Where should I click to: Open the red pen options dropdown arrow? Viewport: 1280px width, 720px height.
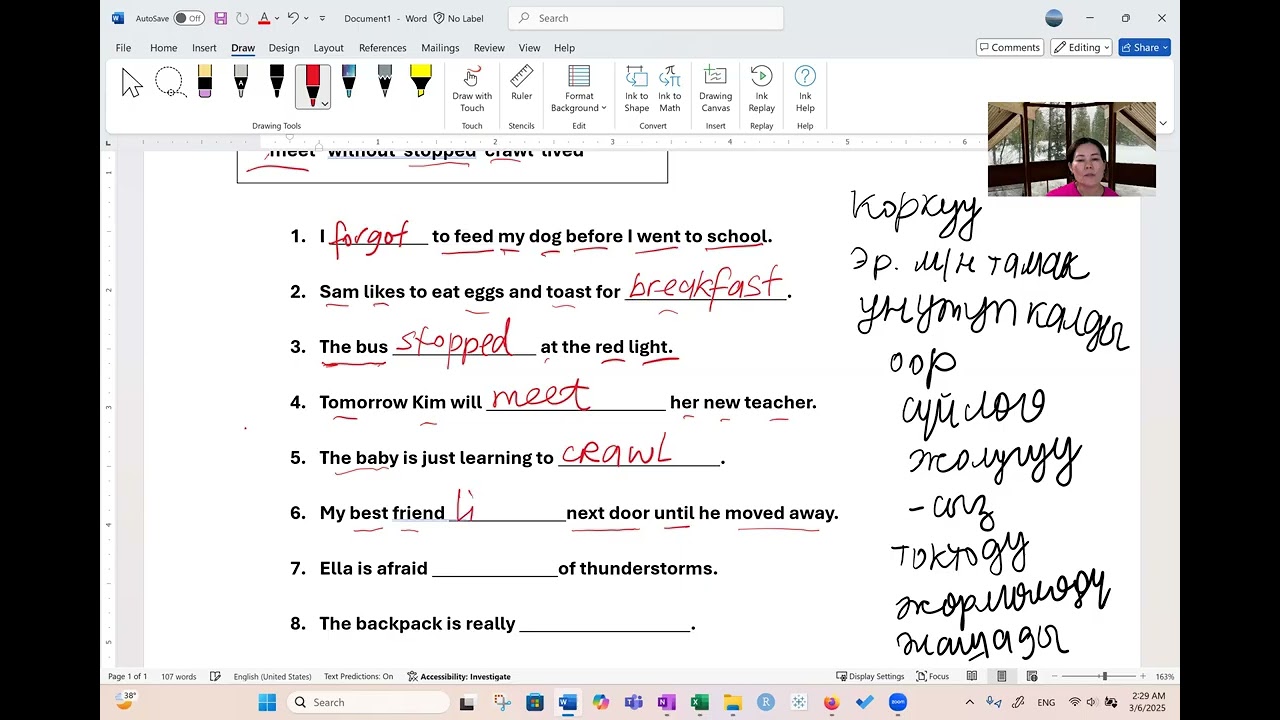point(325,103)
